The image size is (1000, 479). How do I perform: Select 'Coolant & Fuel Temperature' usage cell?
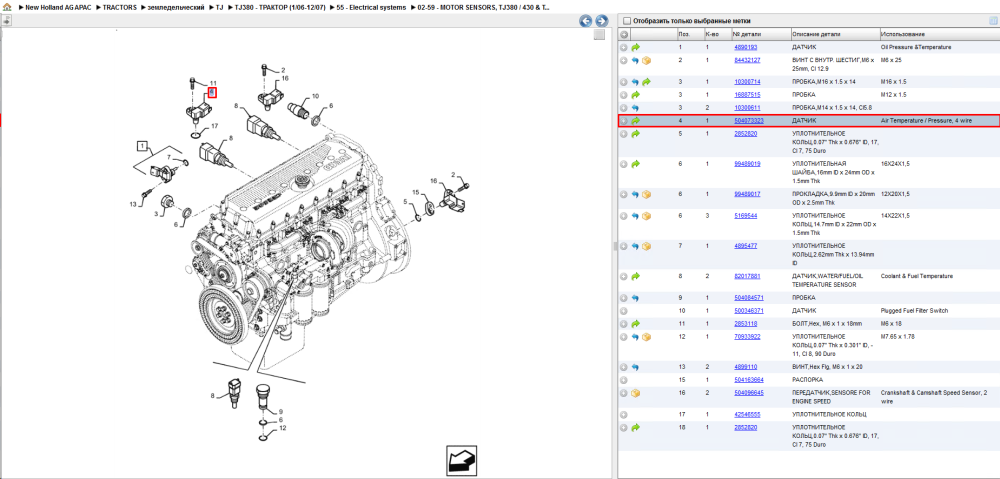click(x=916, y=277)
